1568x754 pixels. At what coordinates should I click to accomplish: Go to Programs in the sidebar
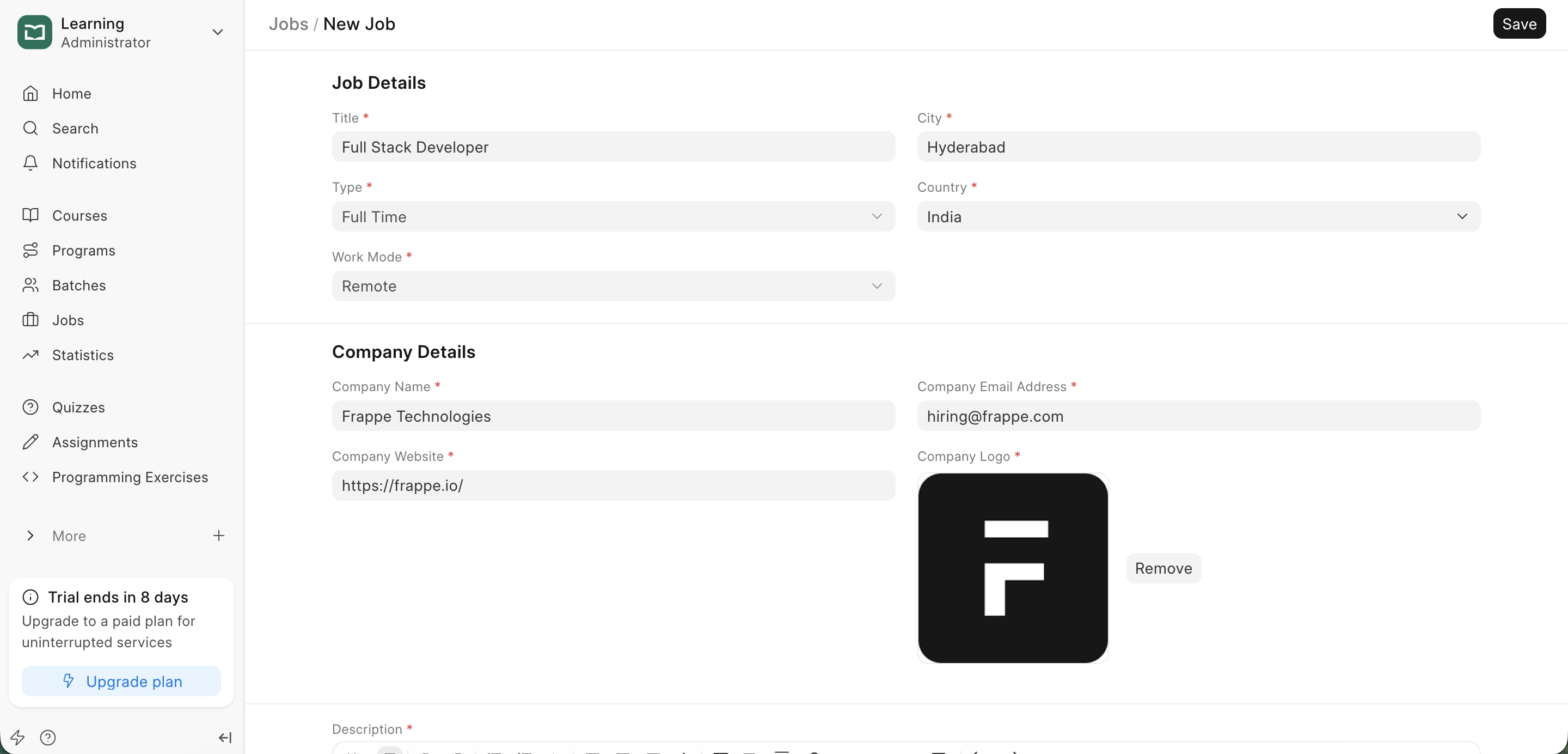point(83,250)
